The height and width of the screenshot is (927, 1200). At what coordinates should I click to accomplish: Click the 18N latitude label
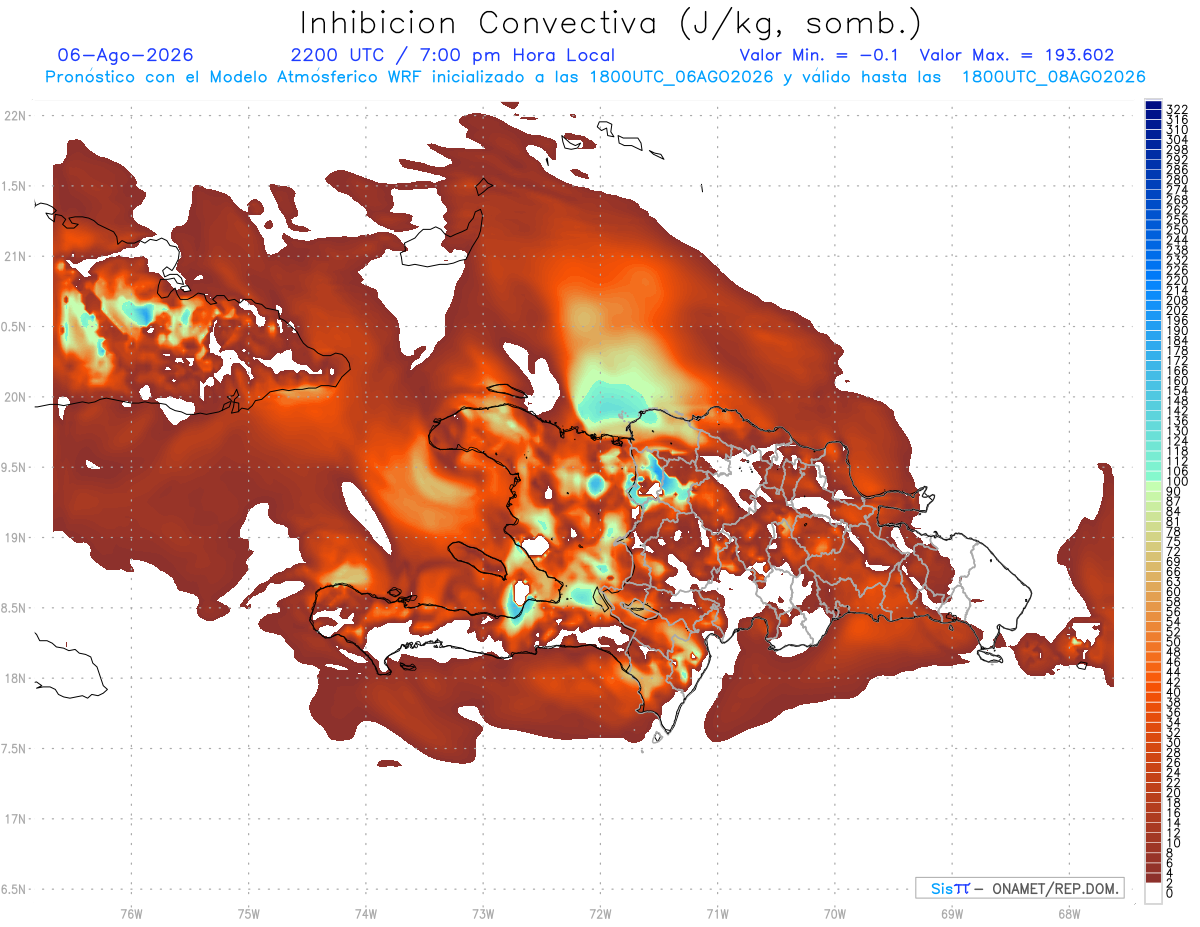pyautogui.click(x=15, y=679)
